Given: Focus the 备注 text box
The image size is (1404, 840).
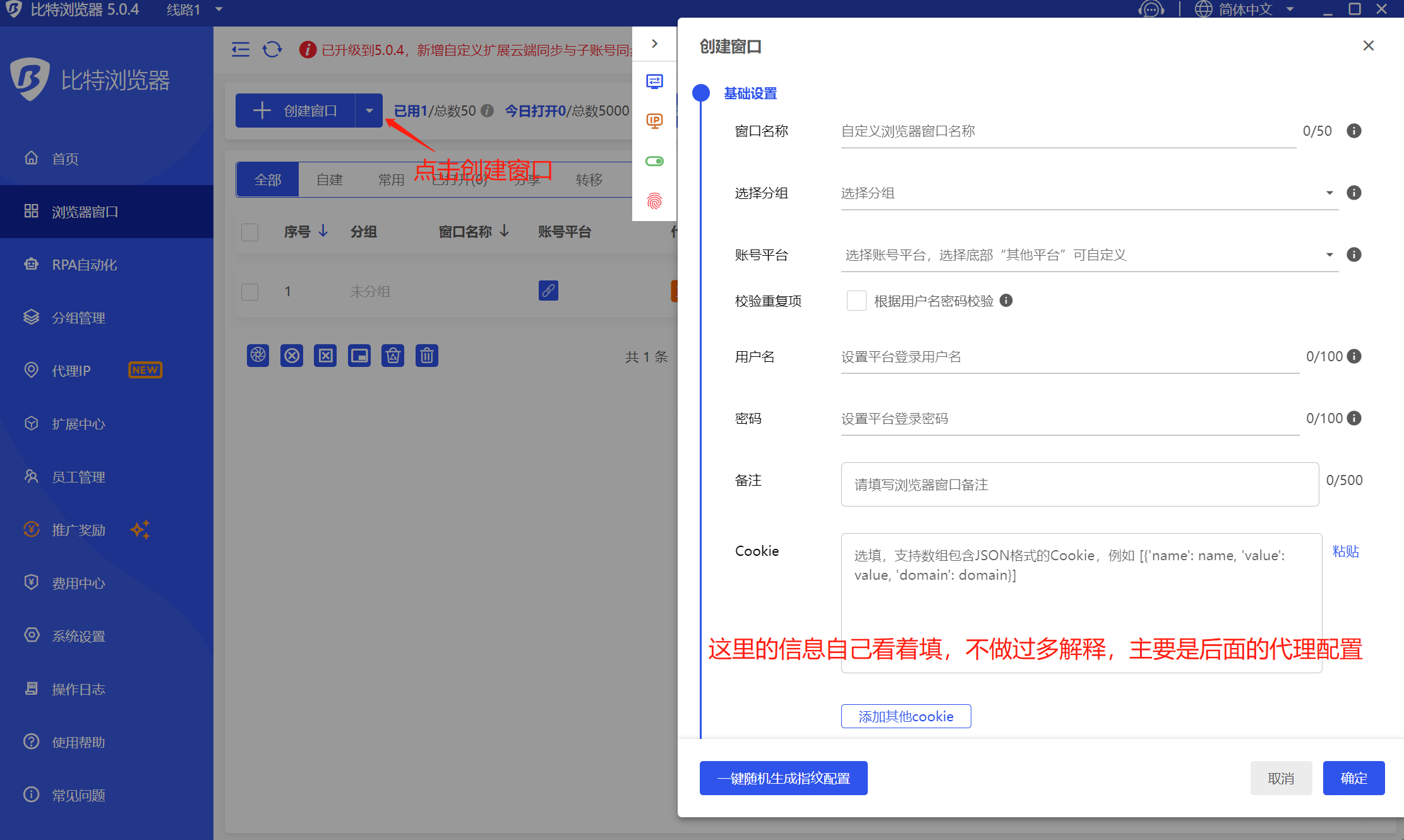Looking at the screenshot, I should pyautogui.click(x=1080, y=484).
